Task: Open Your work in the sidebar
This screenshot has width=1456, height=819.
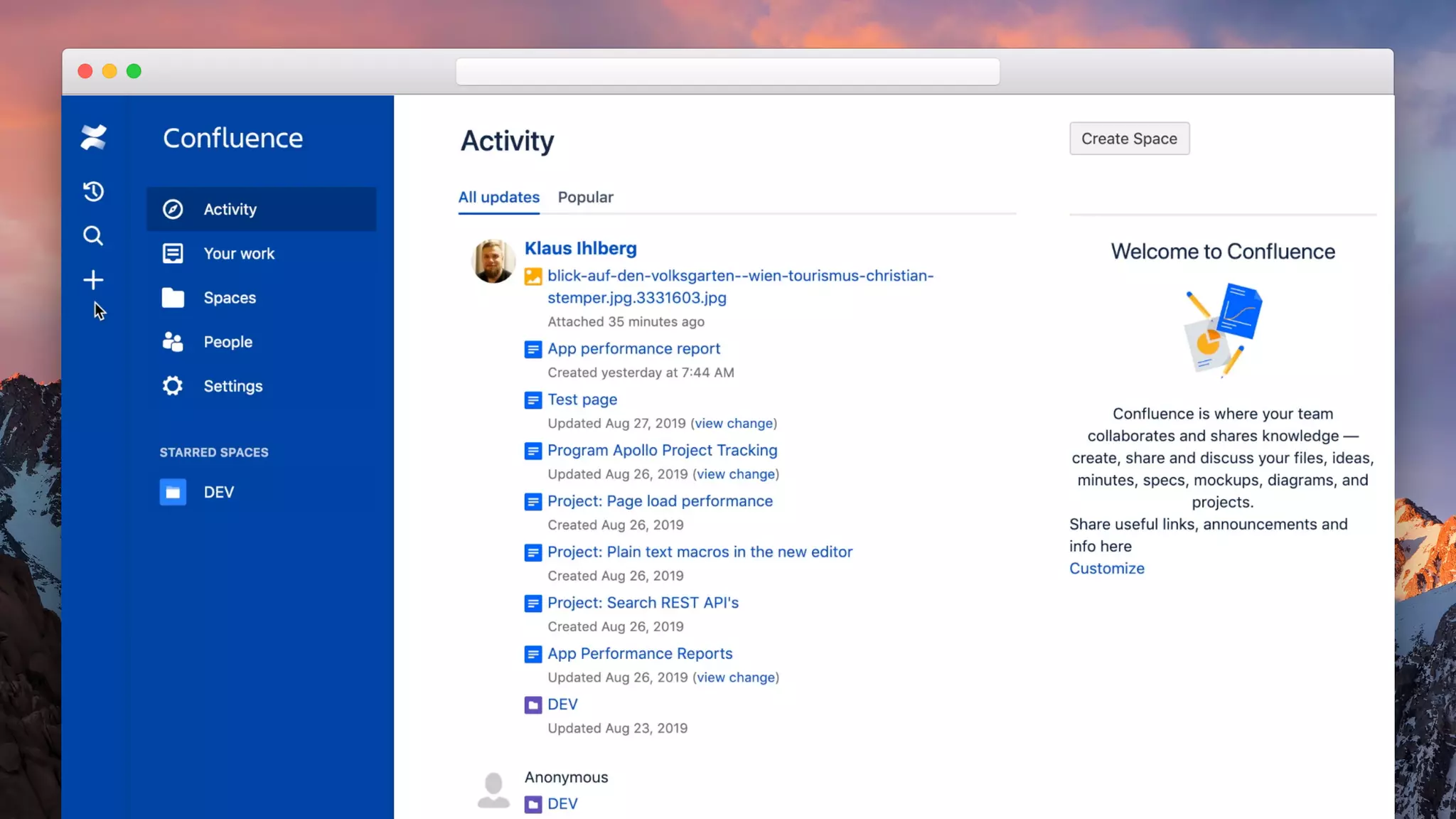Action: point(238,253)
